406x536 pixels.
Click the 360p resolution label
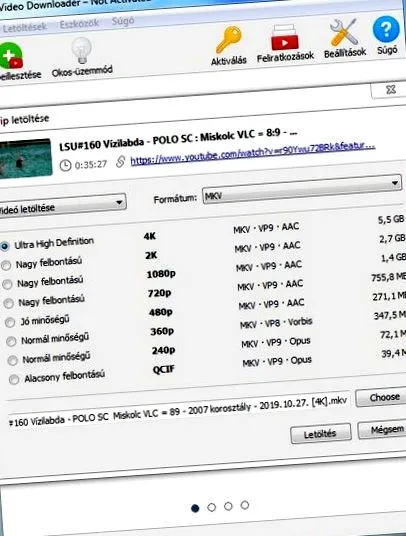162,332
